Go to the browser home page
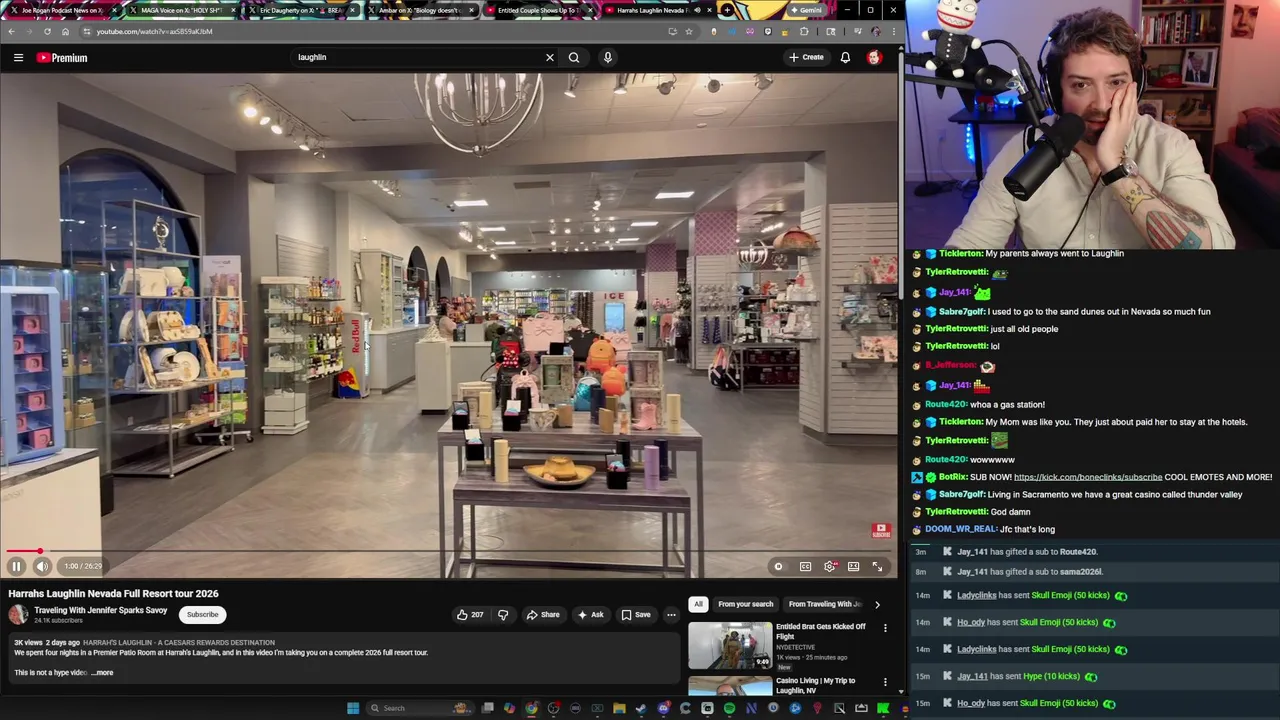Image resolution: width=1280 pixels, height=720 pixels. pyautogui.click(x=65, y=31)
